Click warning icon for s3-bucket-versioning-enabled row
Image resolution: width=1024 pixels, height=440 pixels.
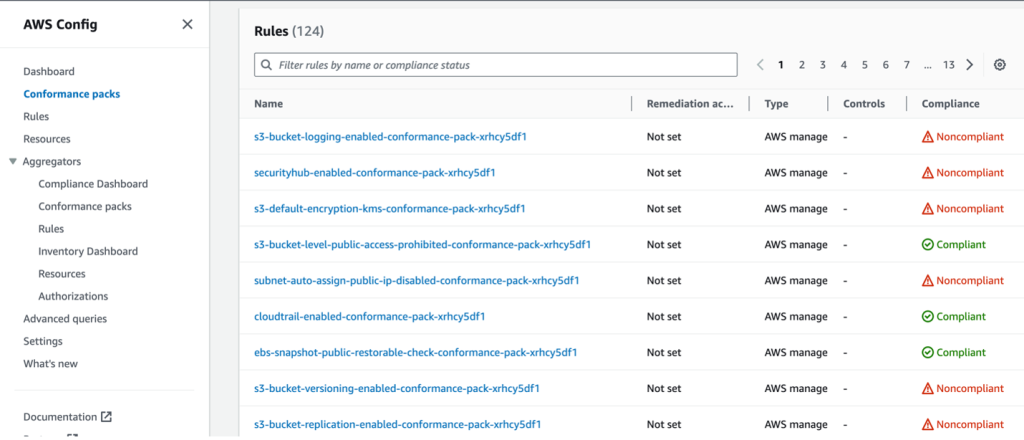[927, 388]
